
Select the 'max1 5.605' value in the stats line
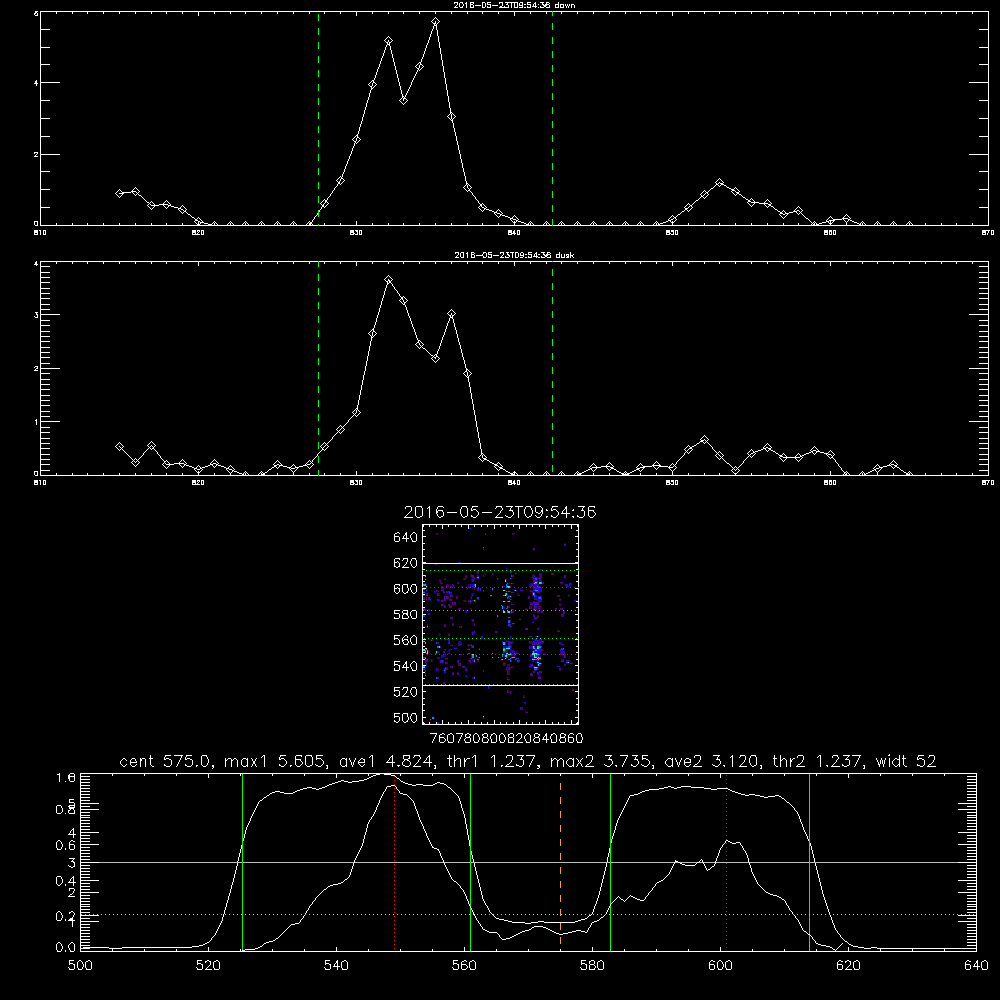coord(276,761)
